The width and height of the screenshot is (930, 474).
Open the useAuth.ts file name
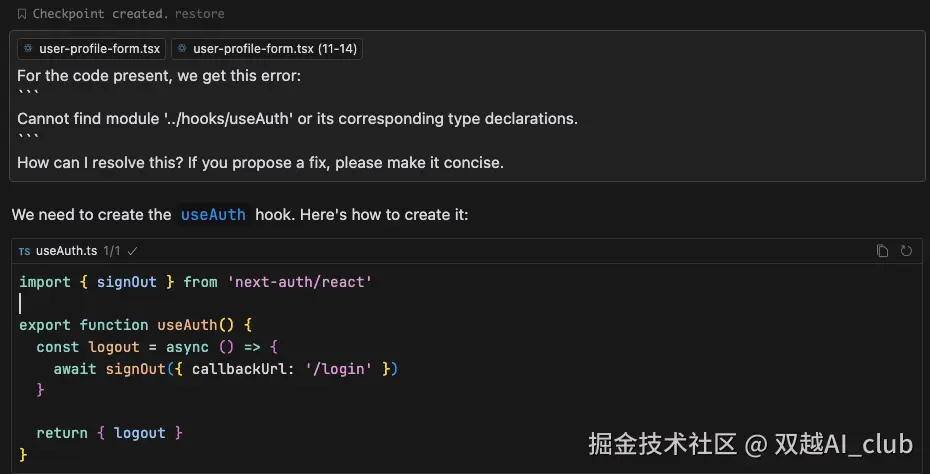[66, 251]
